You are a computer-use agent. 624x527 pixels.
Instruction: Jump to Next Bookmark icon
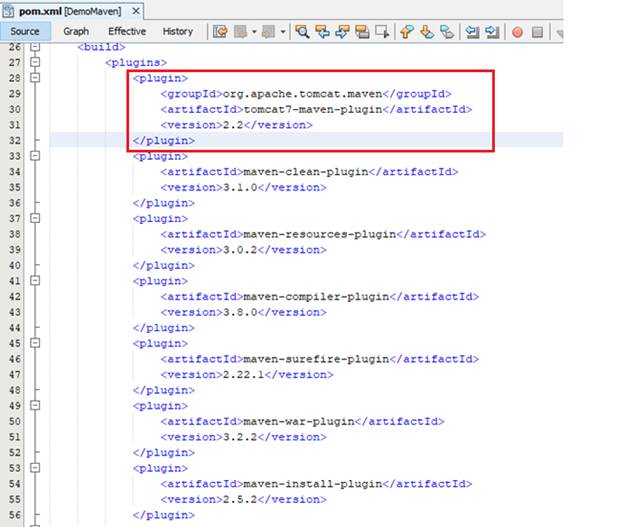pyautogui.click(x=427, y=31)
